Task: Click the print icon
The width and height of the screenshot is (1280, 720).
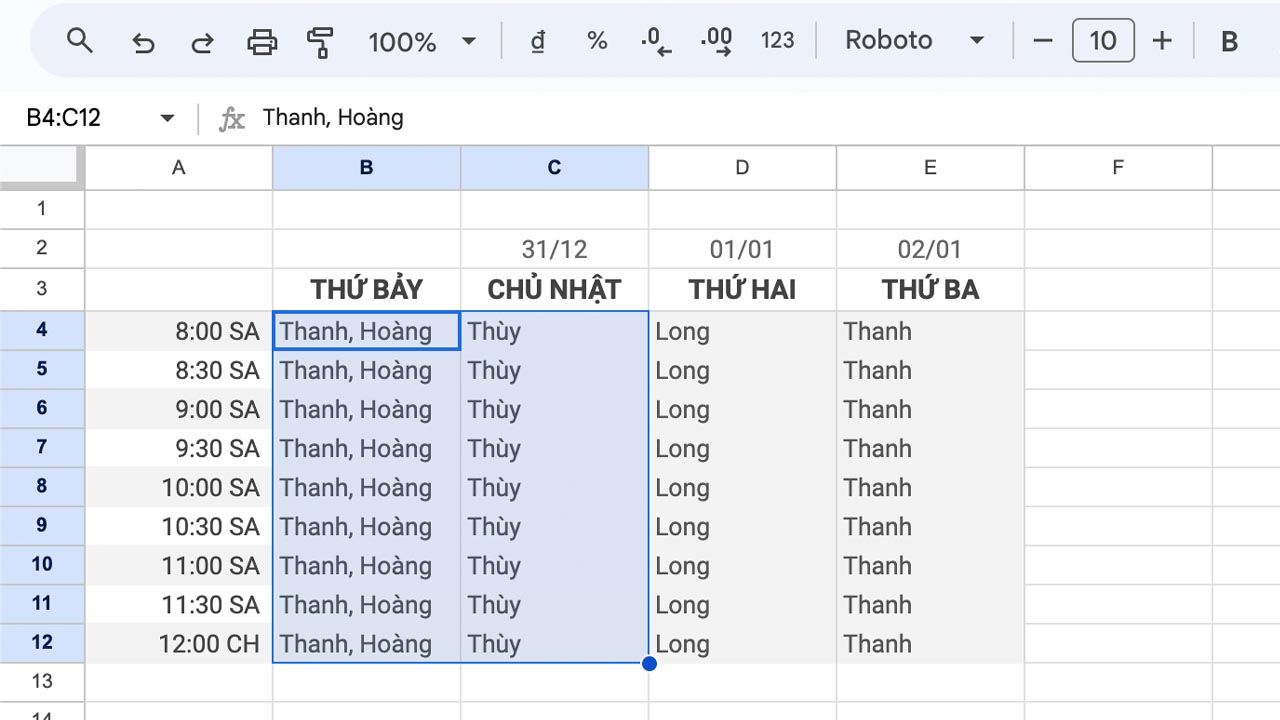Action: point(261,41)
